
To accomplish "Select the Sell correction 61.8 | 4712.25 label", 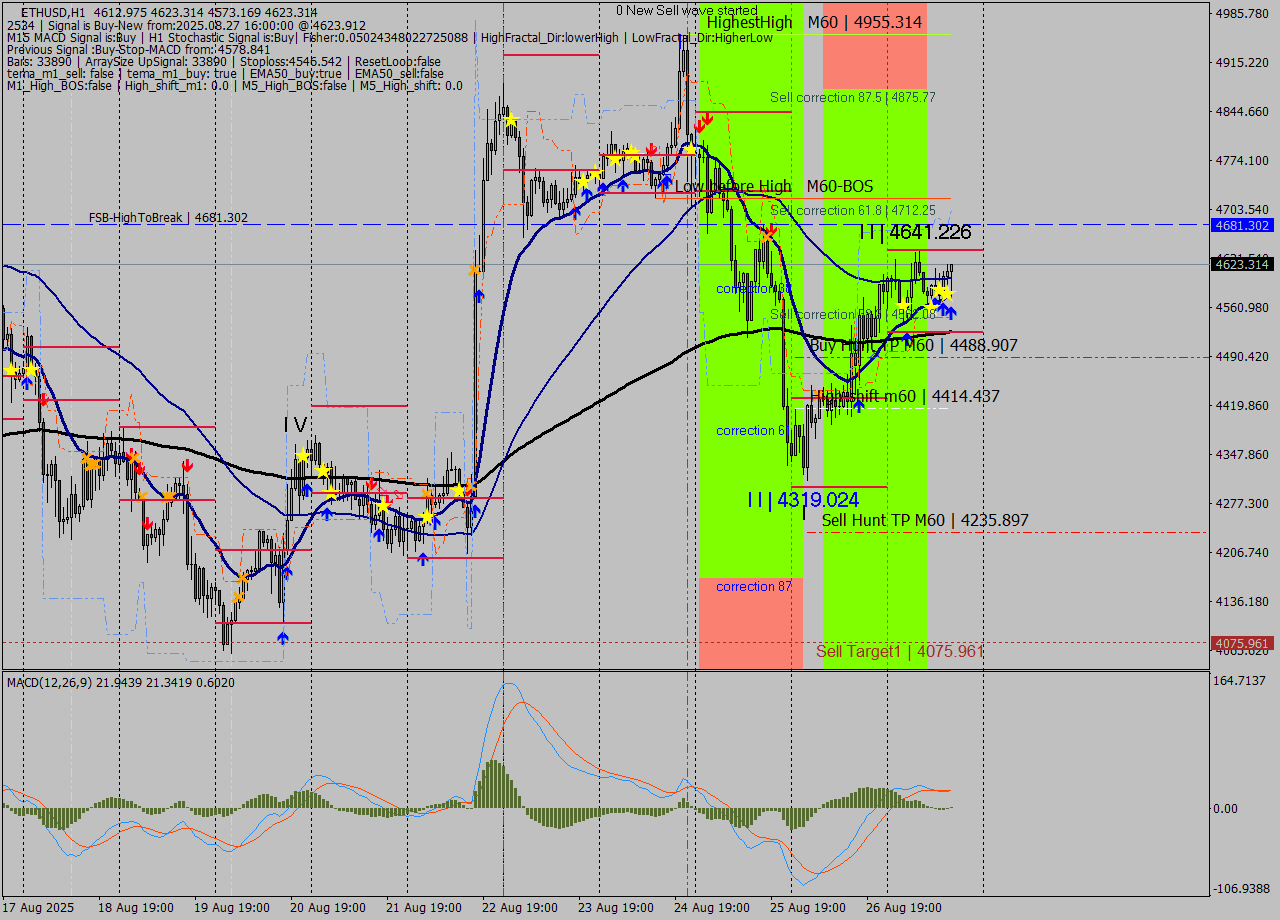I will [x=852, y=210].
